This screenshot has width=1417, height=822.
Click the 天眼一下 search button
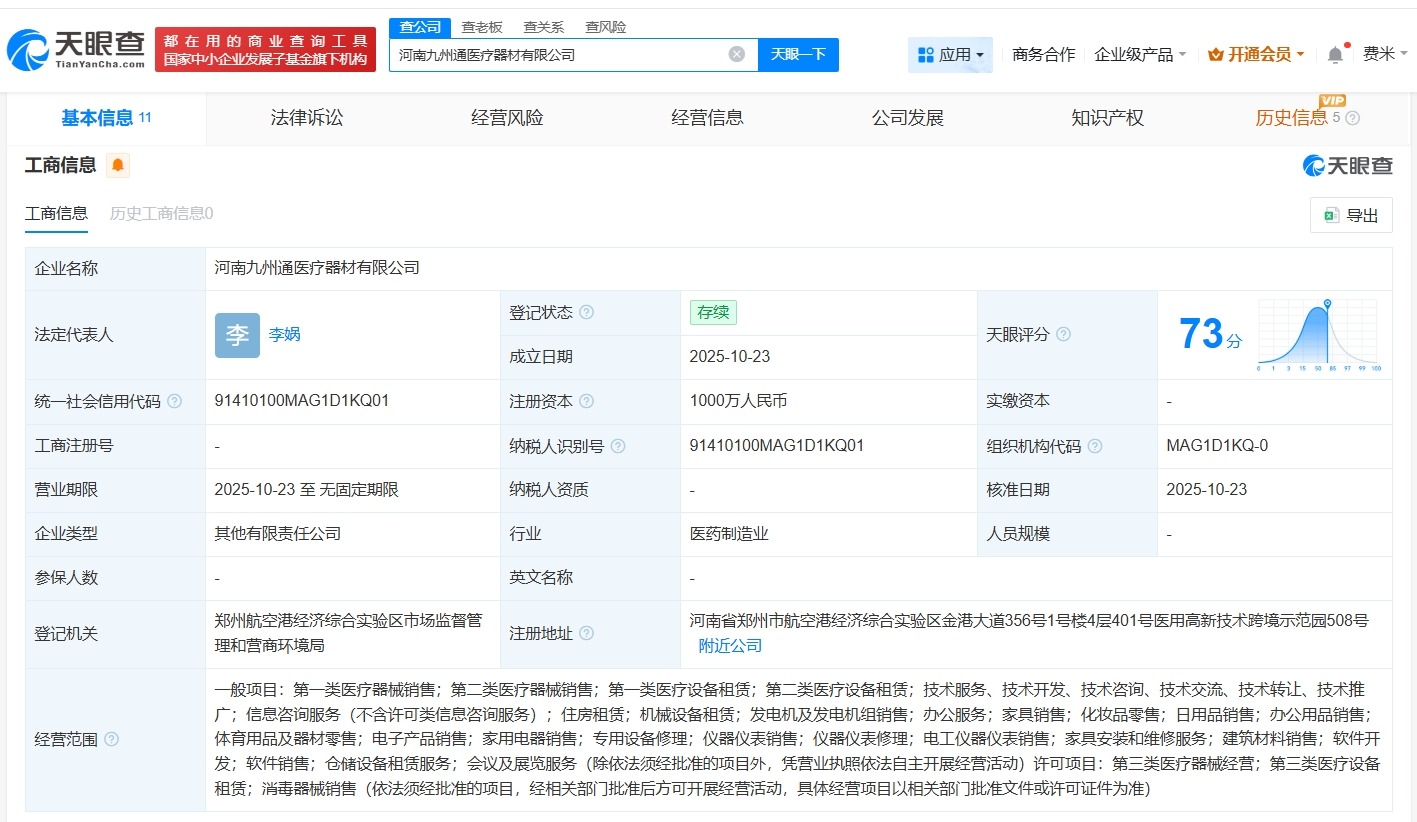(798, 54)
